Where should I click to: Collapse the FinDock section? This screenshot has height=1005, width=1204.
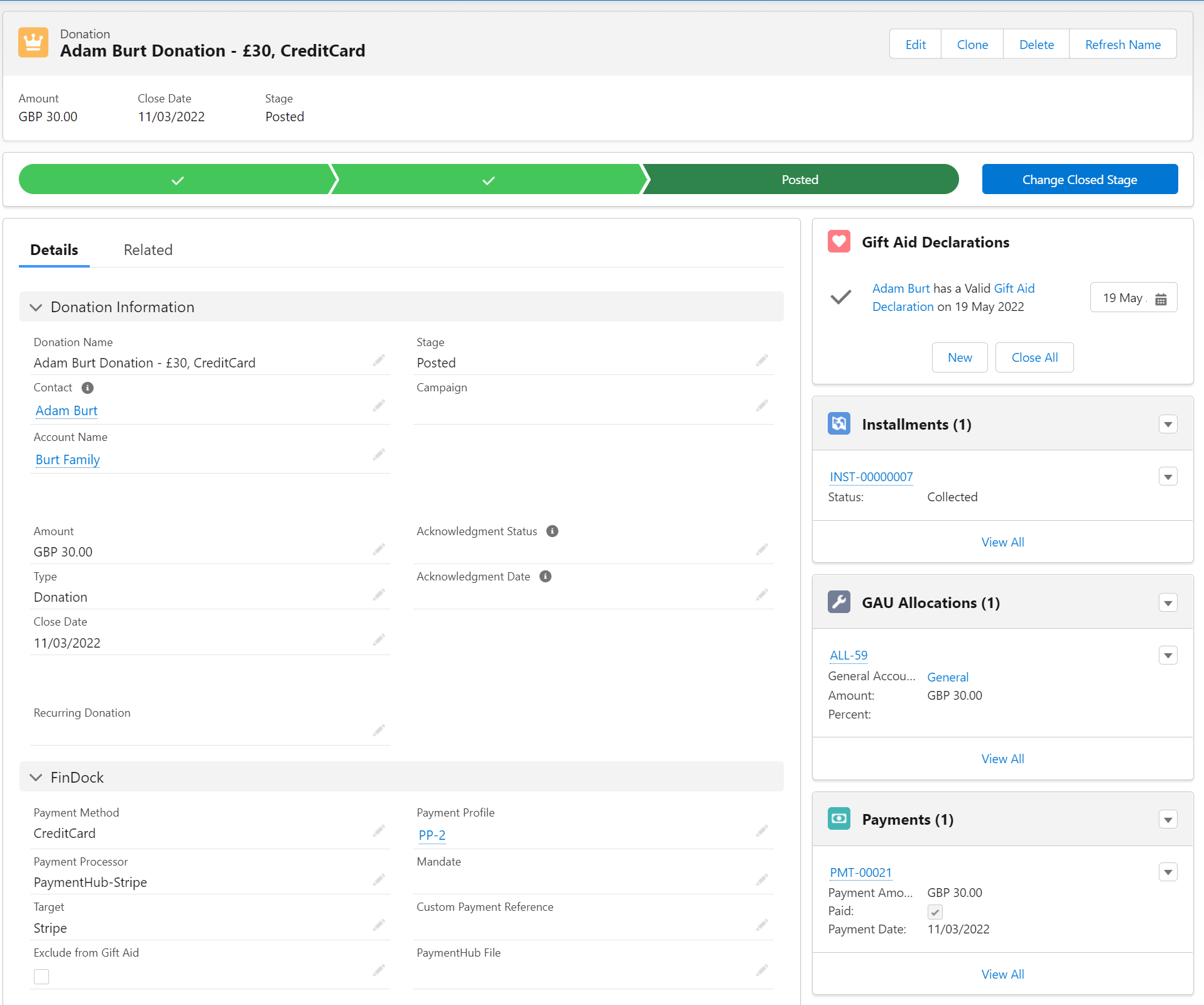point(36,778)
